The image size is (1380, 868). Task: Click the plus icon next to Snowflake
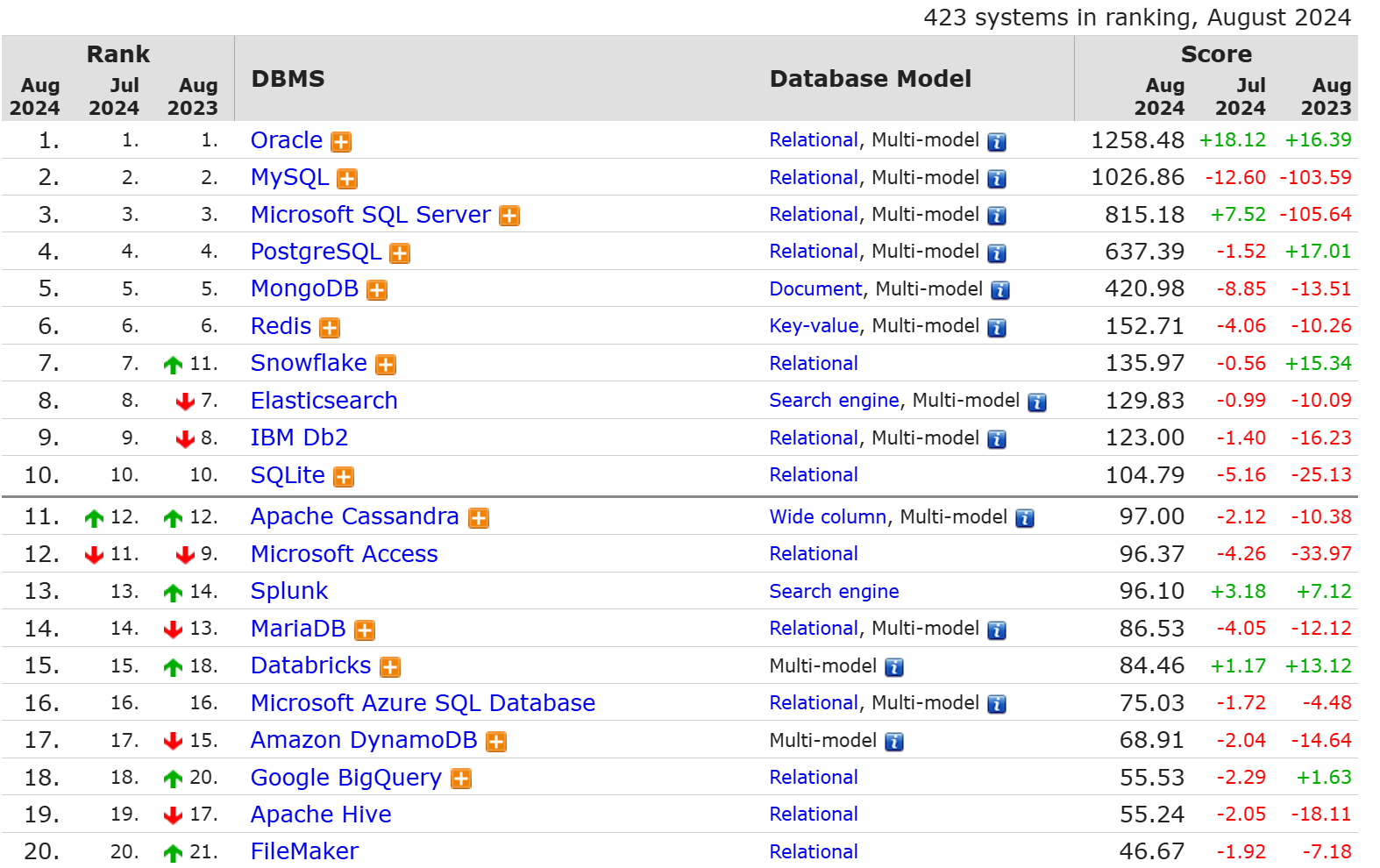[386, 365]
